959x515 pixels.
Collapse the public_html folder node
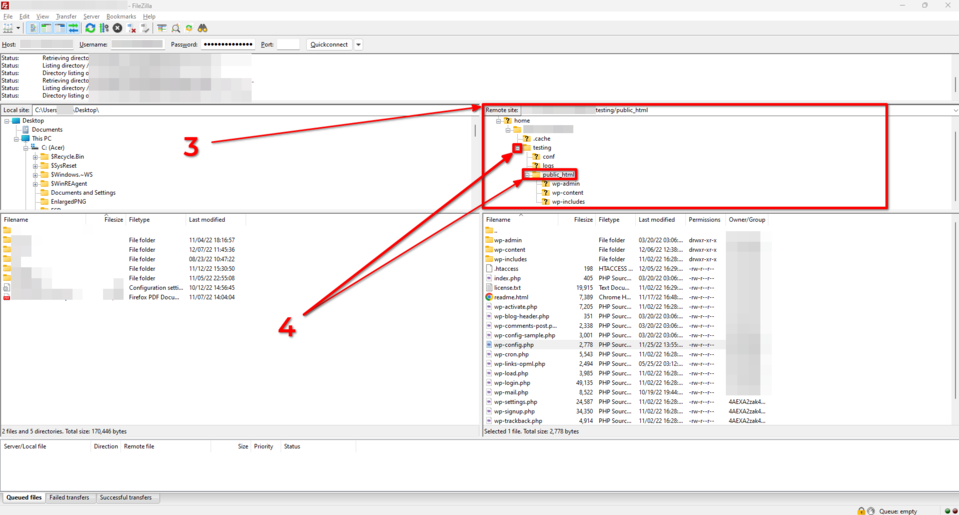pyautogui.click(x=527, y=175)
